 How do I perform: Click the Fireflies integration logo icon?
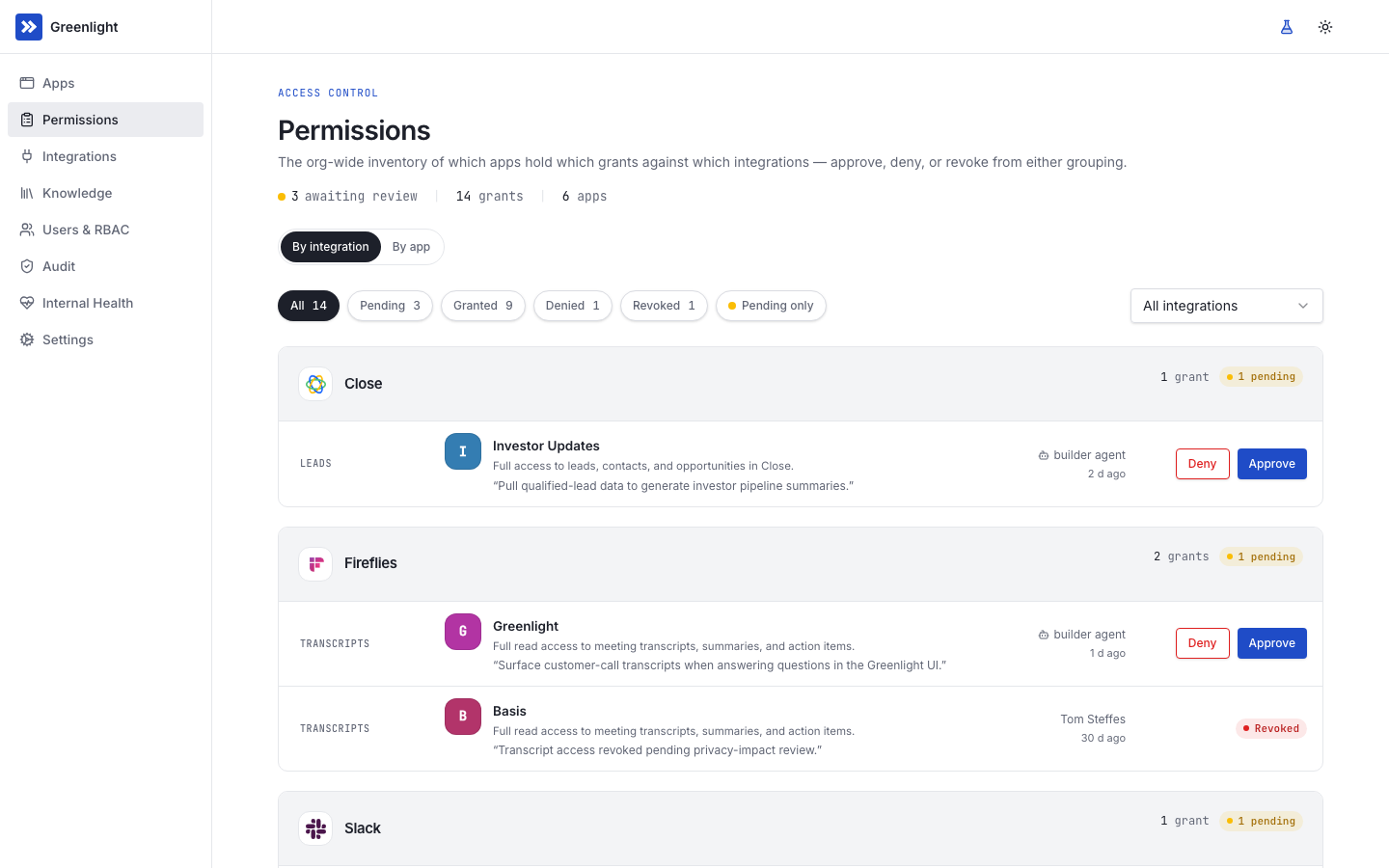315,564
